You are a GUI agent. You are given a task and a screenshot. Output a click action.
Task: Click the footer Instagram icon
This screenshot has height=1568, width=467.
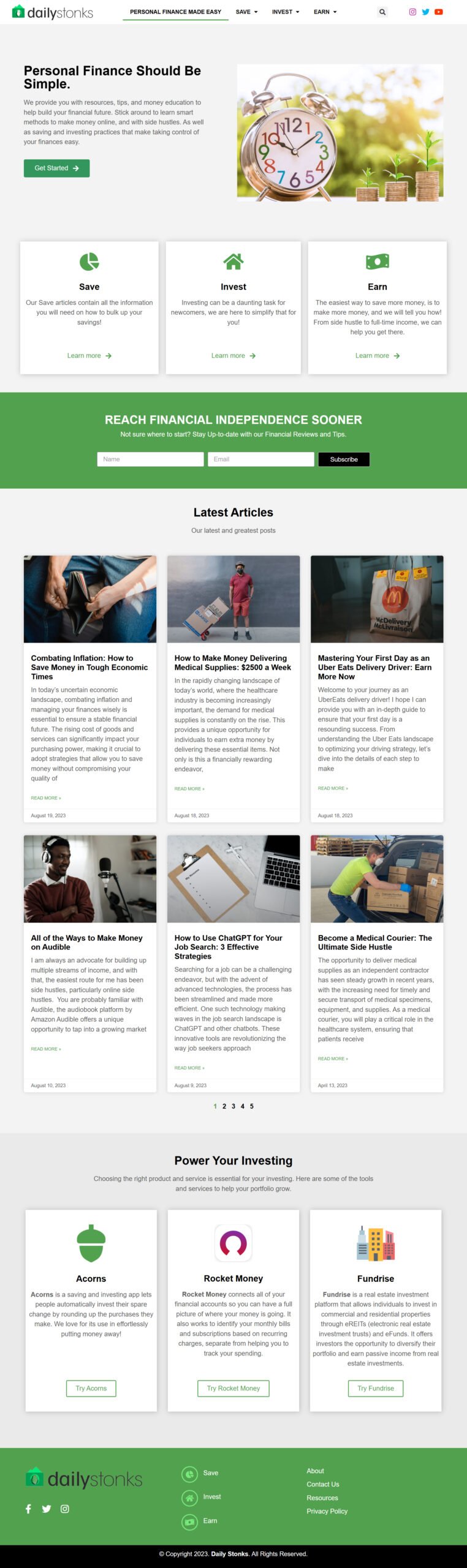pyautogui.click(x=65, y=1509)
